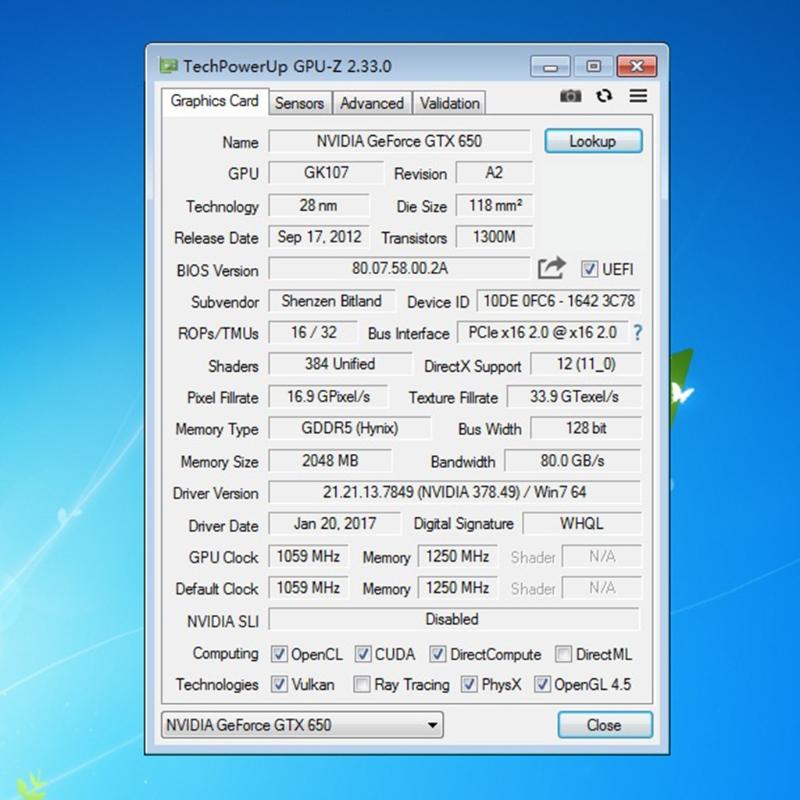Capture a screenshot with the camera icon
Image resolution: width=800 pixels, height=800 pixels.
pos(570,96)
